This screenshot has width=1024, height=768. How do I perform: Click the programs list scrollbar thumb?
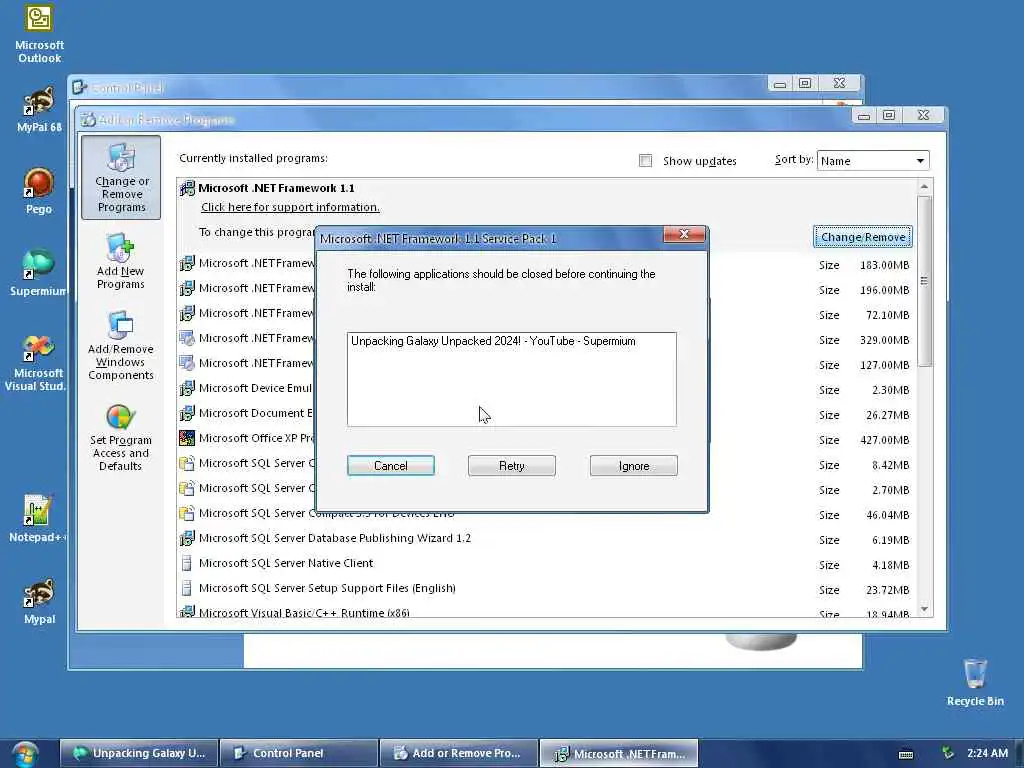924,281
